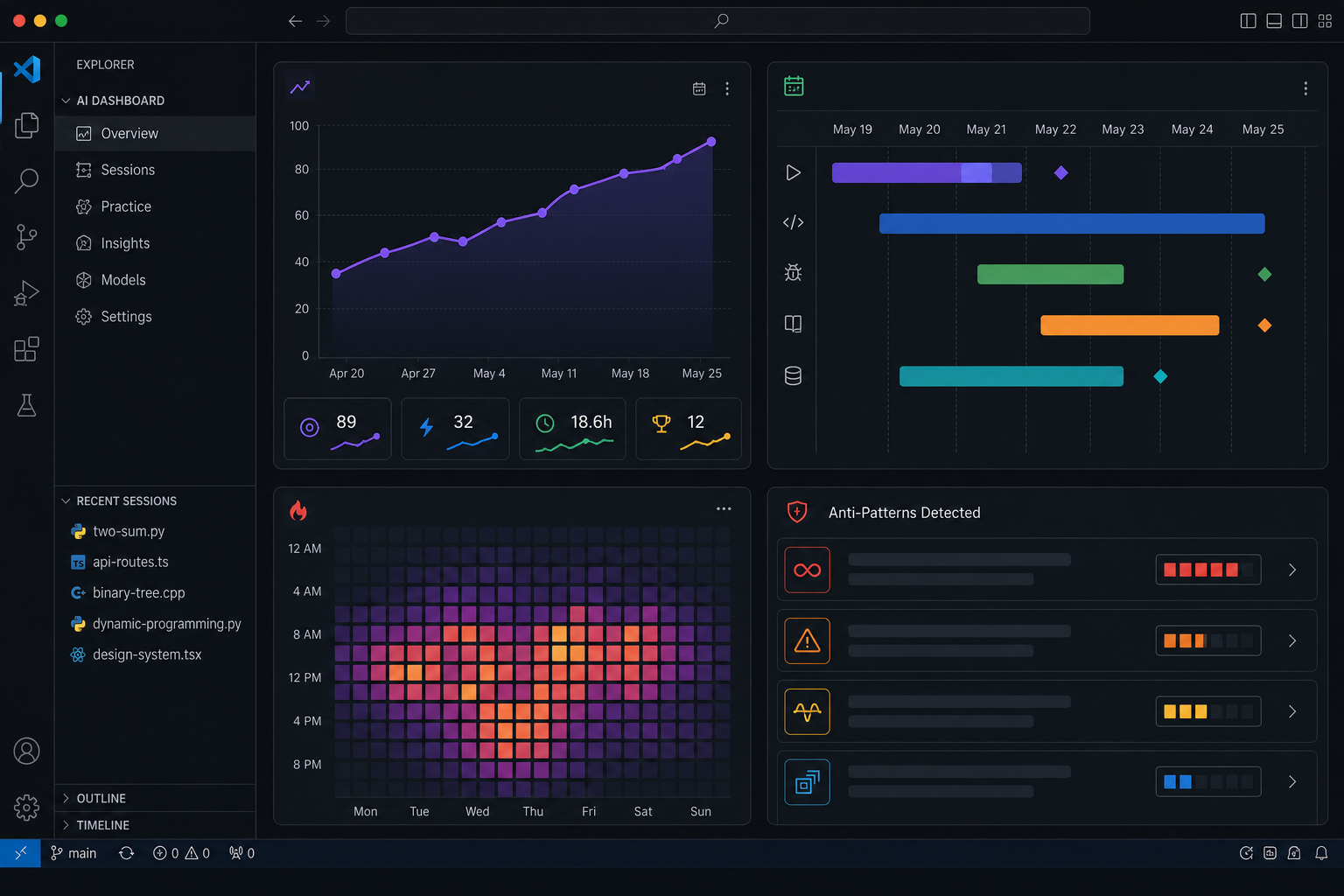The width and height of the screenshot is (1344, 896).
Task: Click the blue Gantt bar in code row
Action: pos(1072,223)
